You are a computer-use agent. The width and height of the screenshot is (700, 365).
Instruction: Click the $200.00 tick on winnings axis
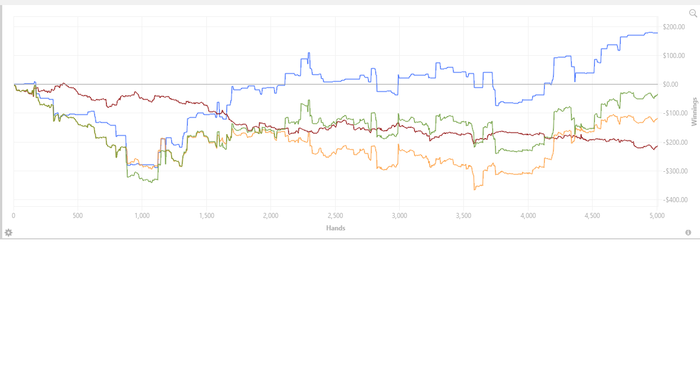pyautogui.click(x=674, y=27)
